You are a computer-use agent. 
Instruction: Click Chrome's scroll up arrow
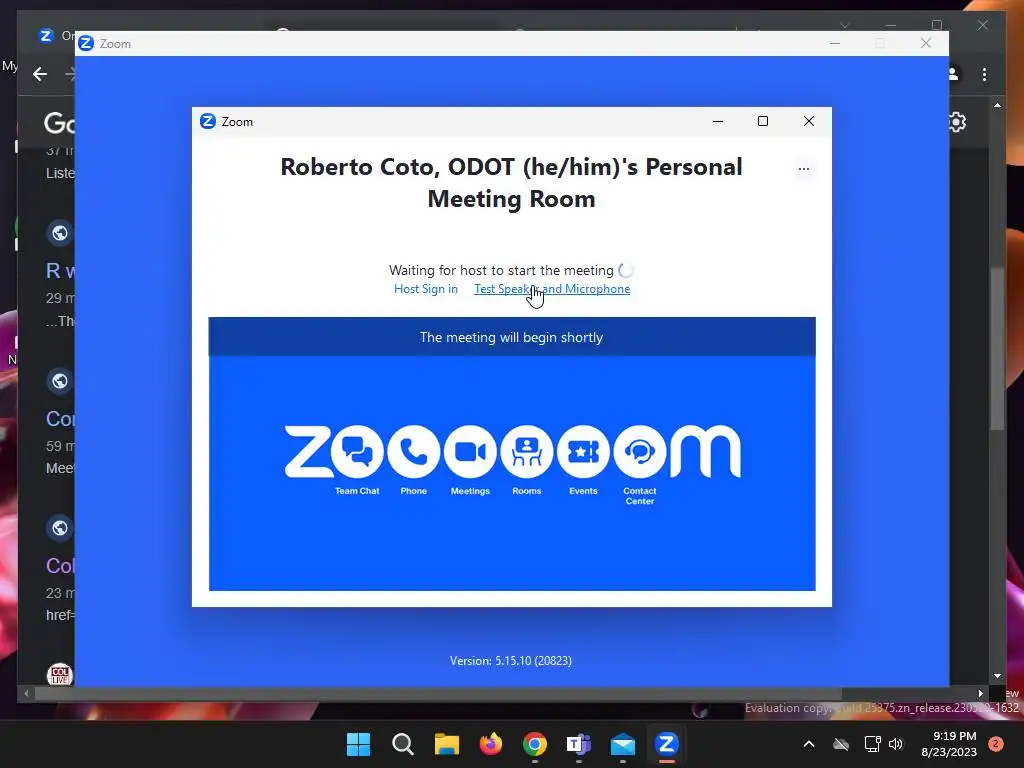pyautogui.click(x=997, y=105)
